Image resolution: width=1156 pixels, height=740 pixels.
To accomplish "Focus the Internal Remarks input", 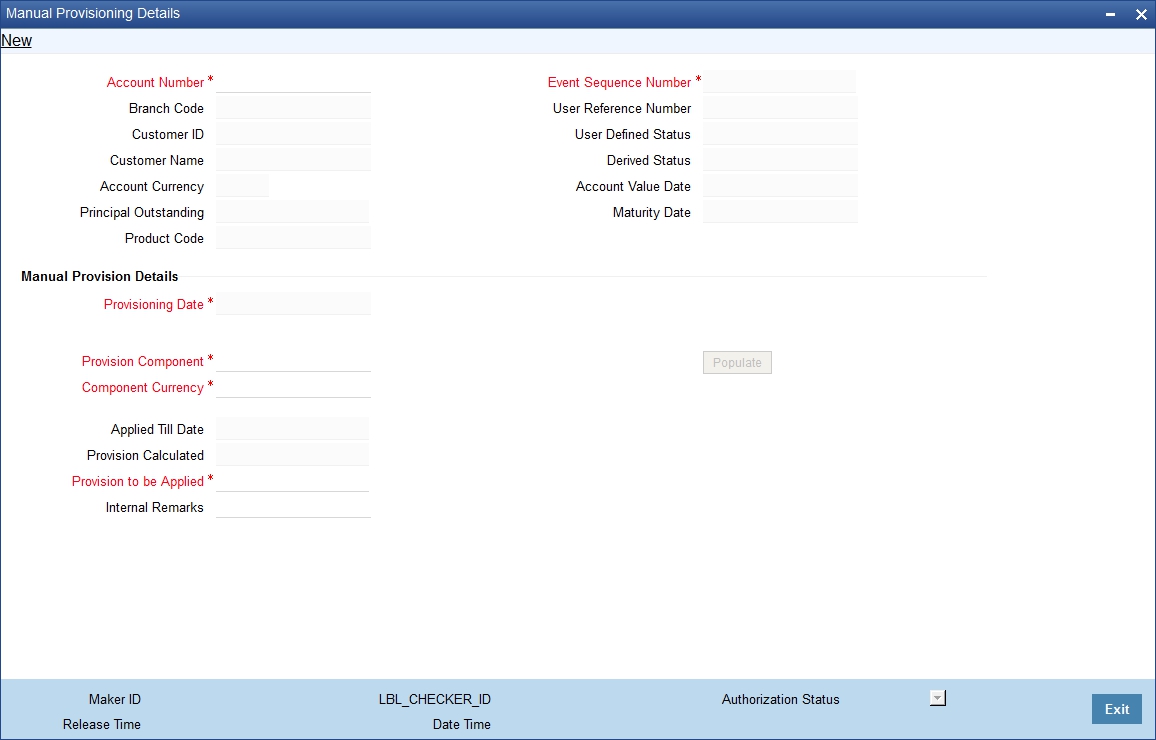I will point(293,506).
